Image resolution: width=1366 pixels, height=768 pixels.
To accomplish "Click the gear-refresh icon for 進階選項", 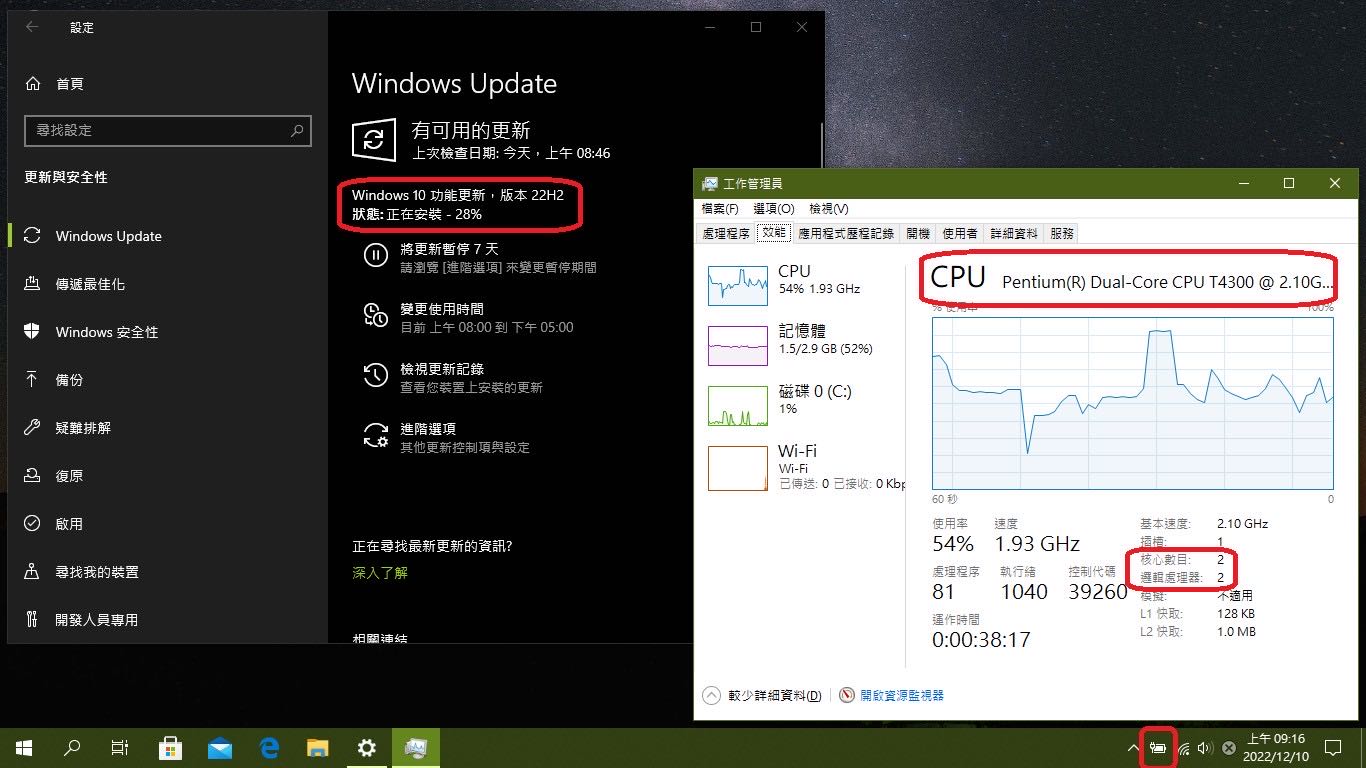I will point(375,435).
